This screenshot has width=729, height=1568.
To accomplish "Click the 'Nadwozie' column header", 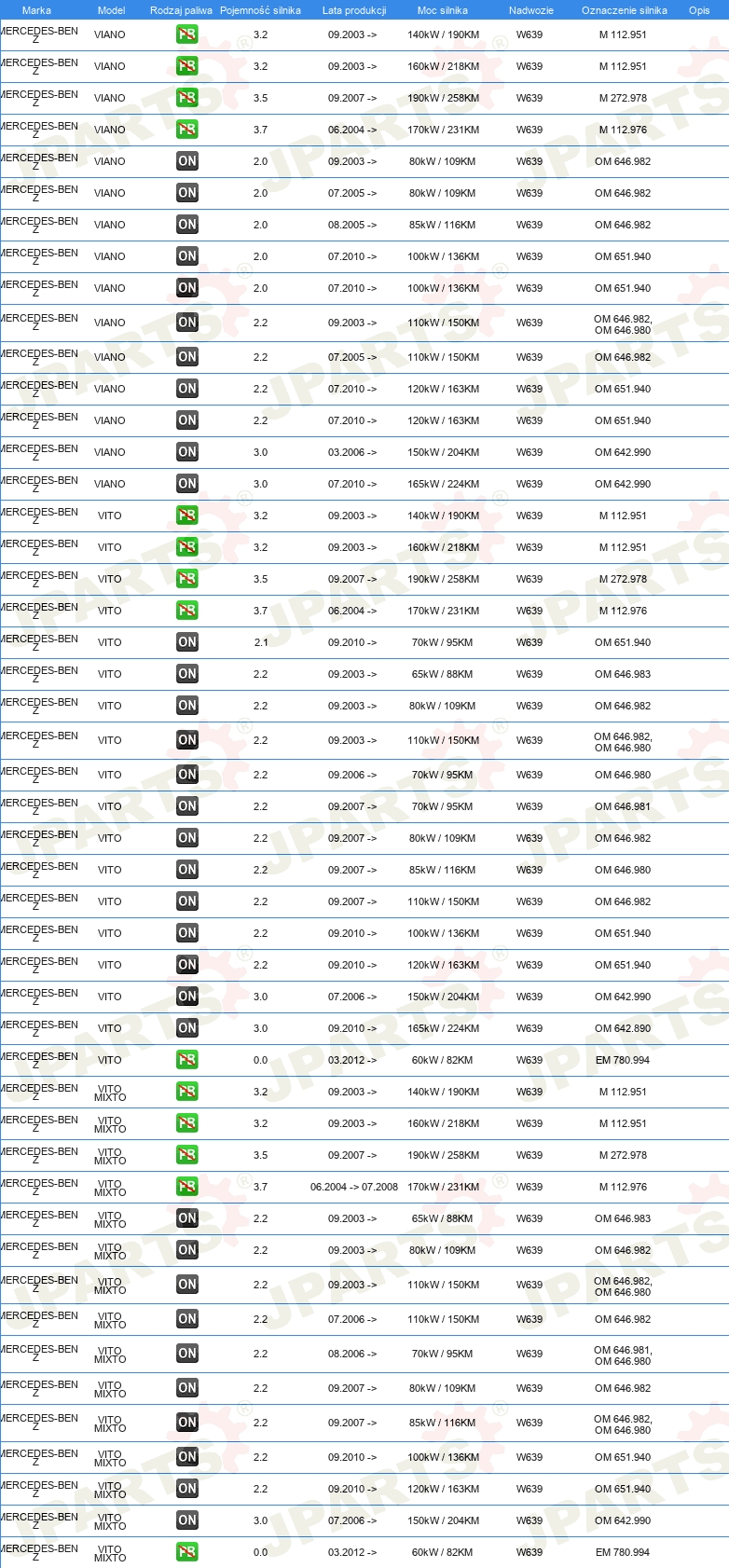I will (531, 10).
